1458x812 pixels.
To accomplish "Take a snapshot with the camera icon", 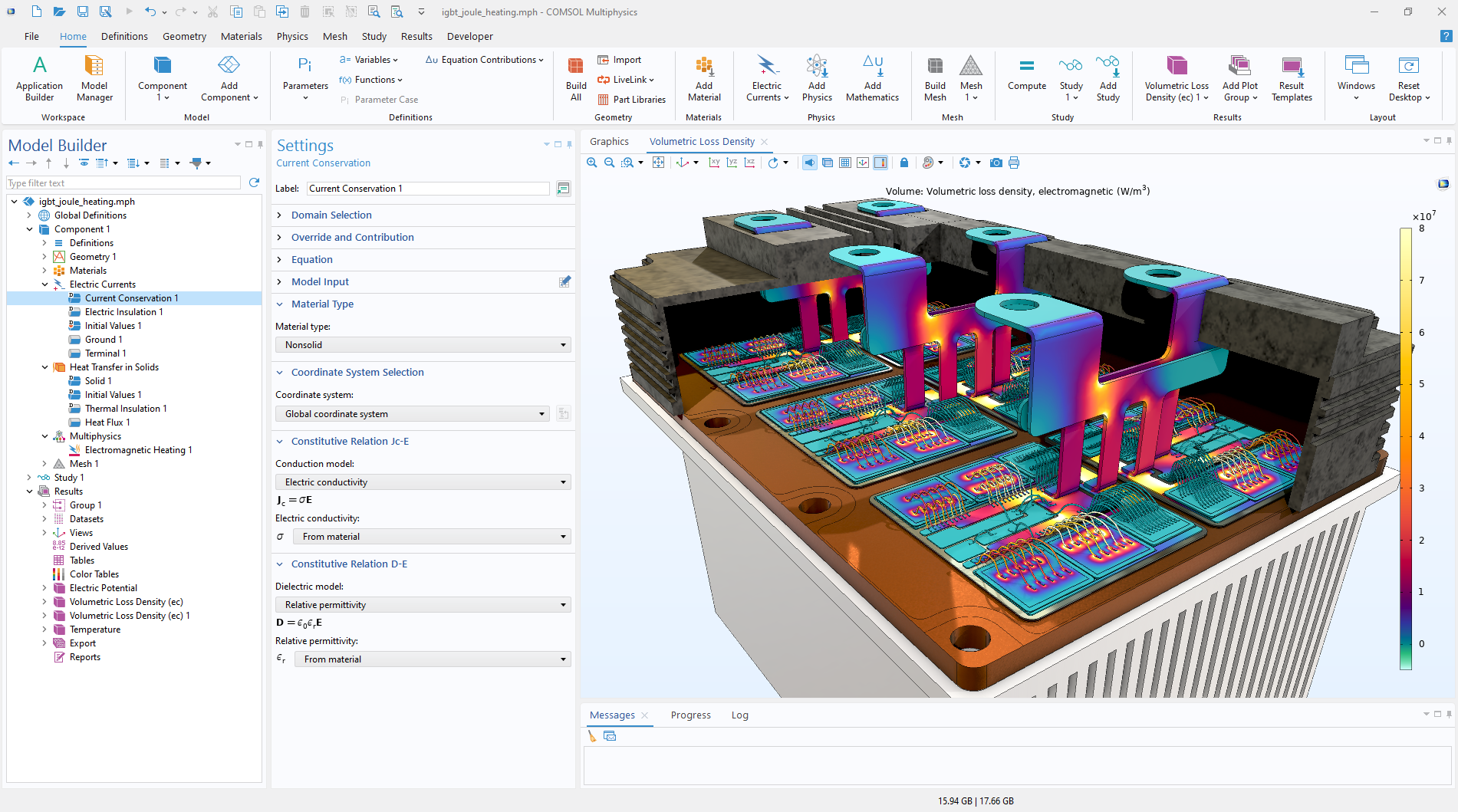I will pos(996,163).
